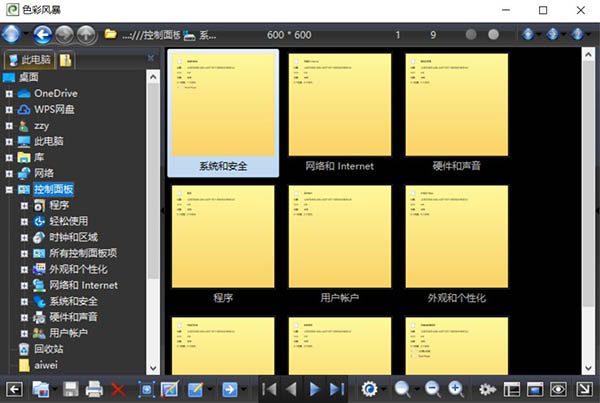Select the 外观和个性化 thumbnail
Screen dimensions: 600x403
(457, 245)
